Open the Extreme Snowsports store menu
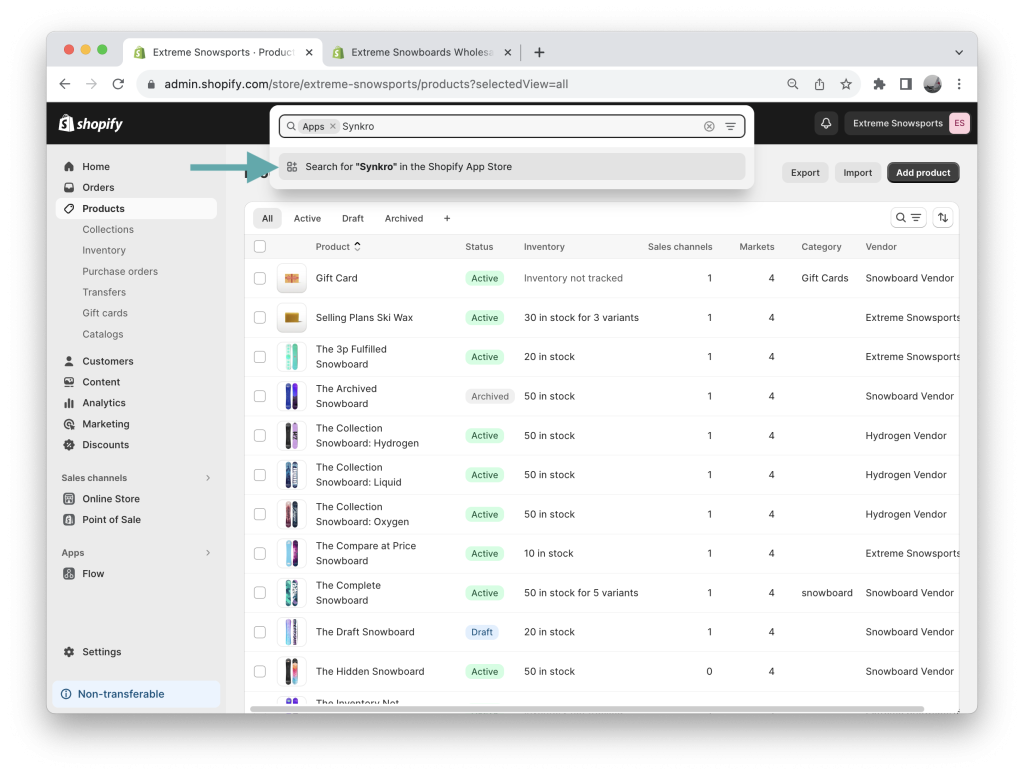 pyautogui.click(x=907, y=123)
